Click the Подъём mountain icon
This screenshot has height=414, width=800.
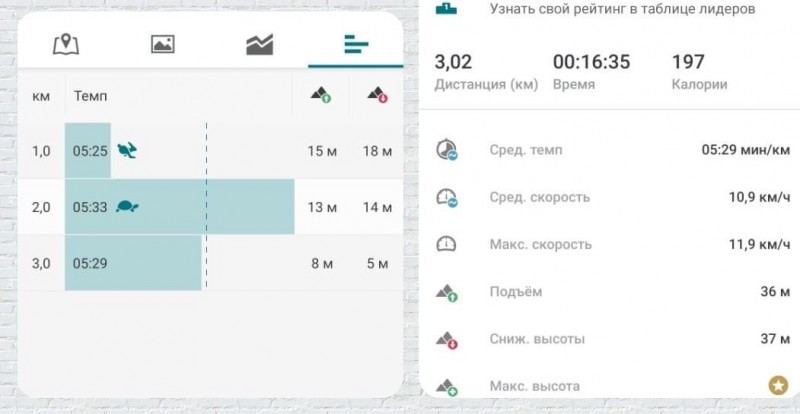click(446, 292)
